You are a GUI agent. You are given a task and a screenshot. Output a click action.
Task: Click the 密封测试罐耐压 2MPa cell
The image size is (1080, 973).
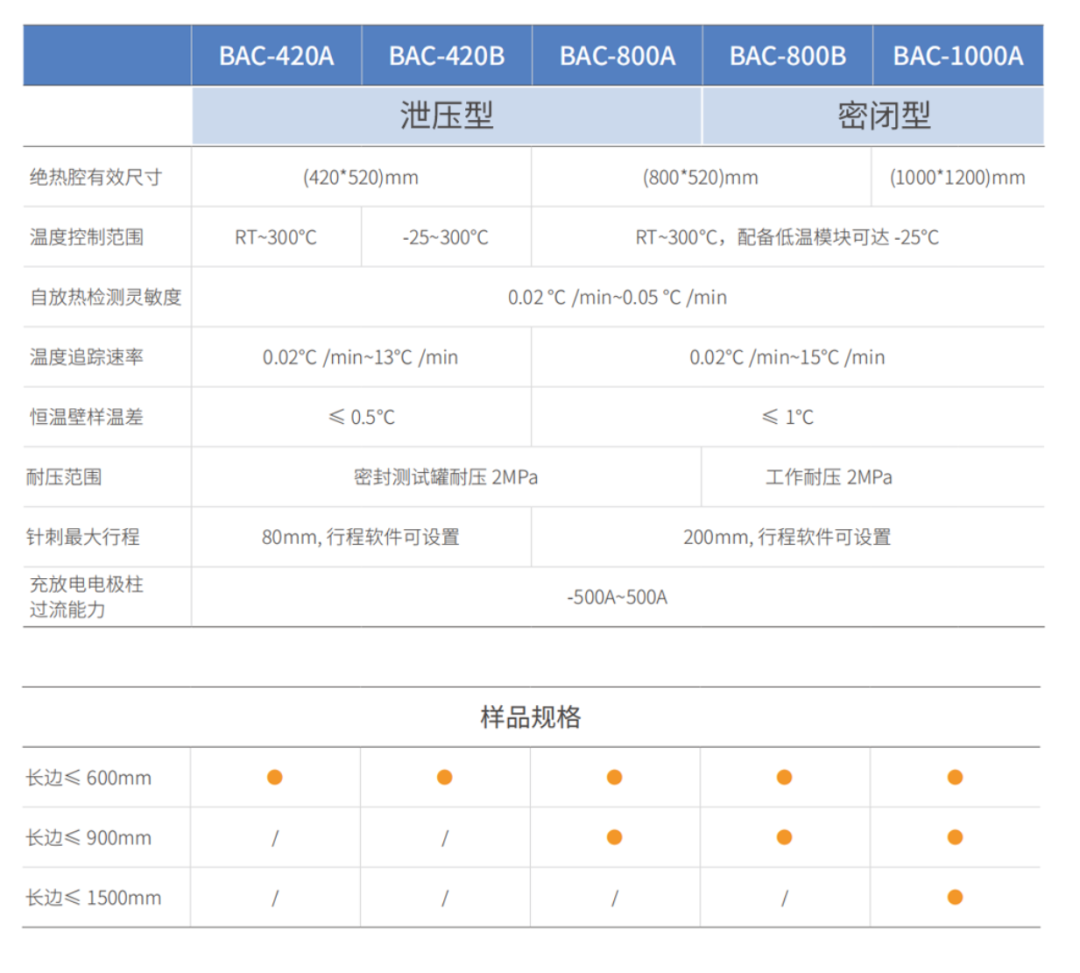(x=446, y=477)
